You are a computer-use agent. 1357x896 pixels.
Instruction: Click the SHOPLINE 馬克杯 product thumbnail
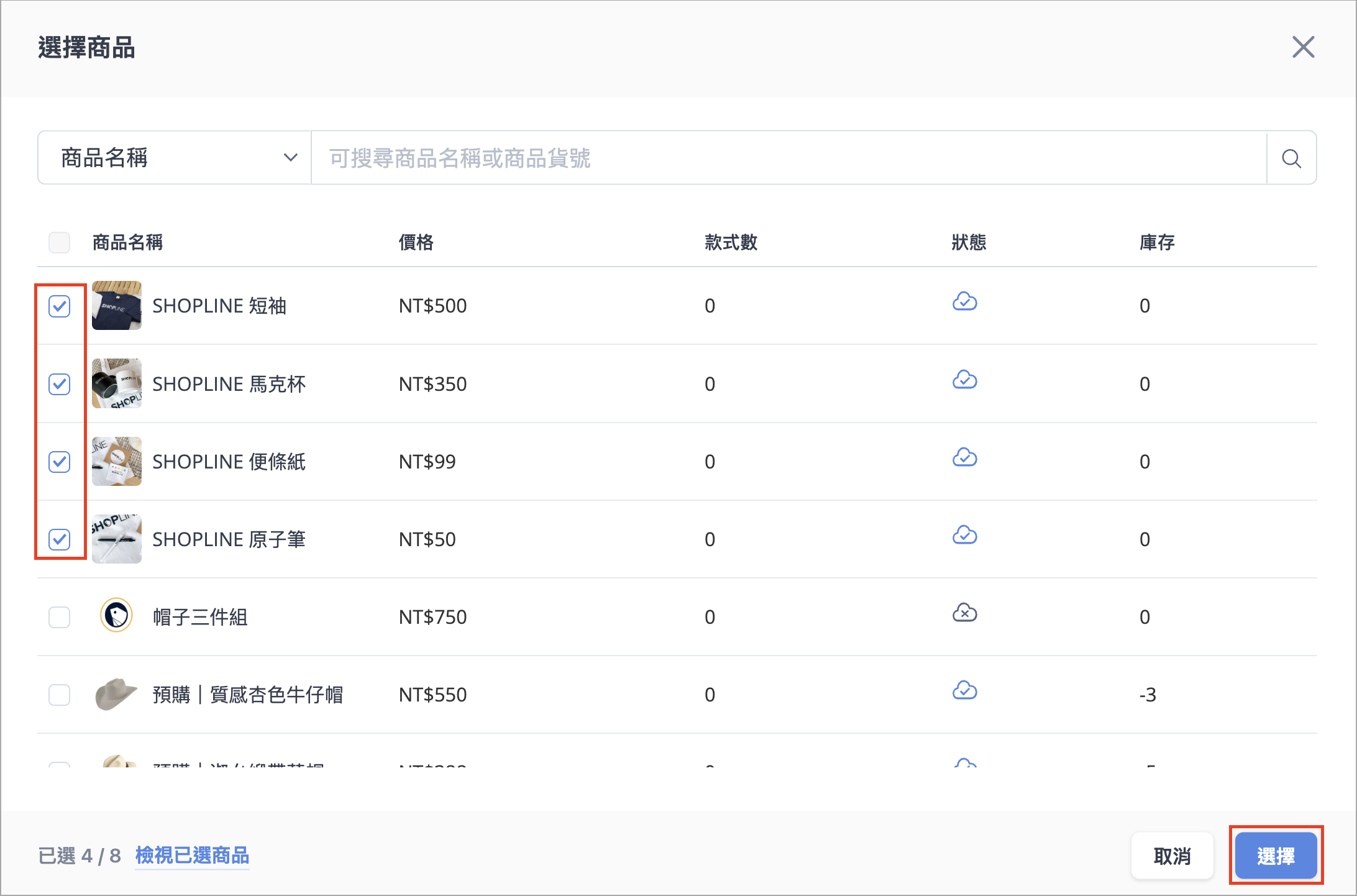coord(117,383)
